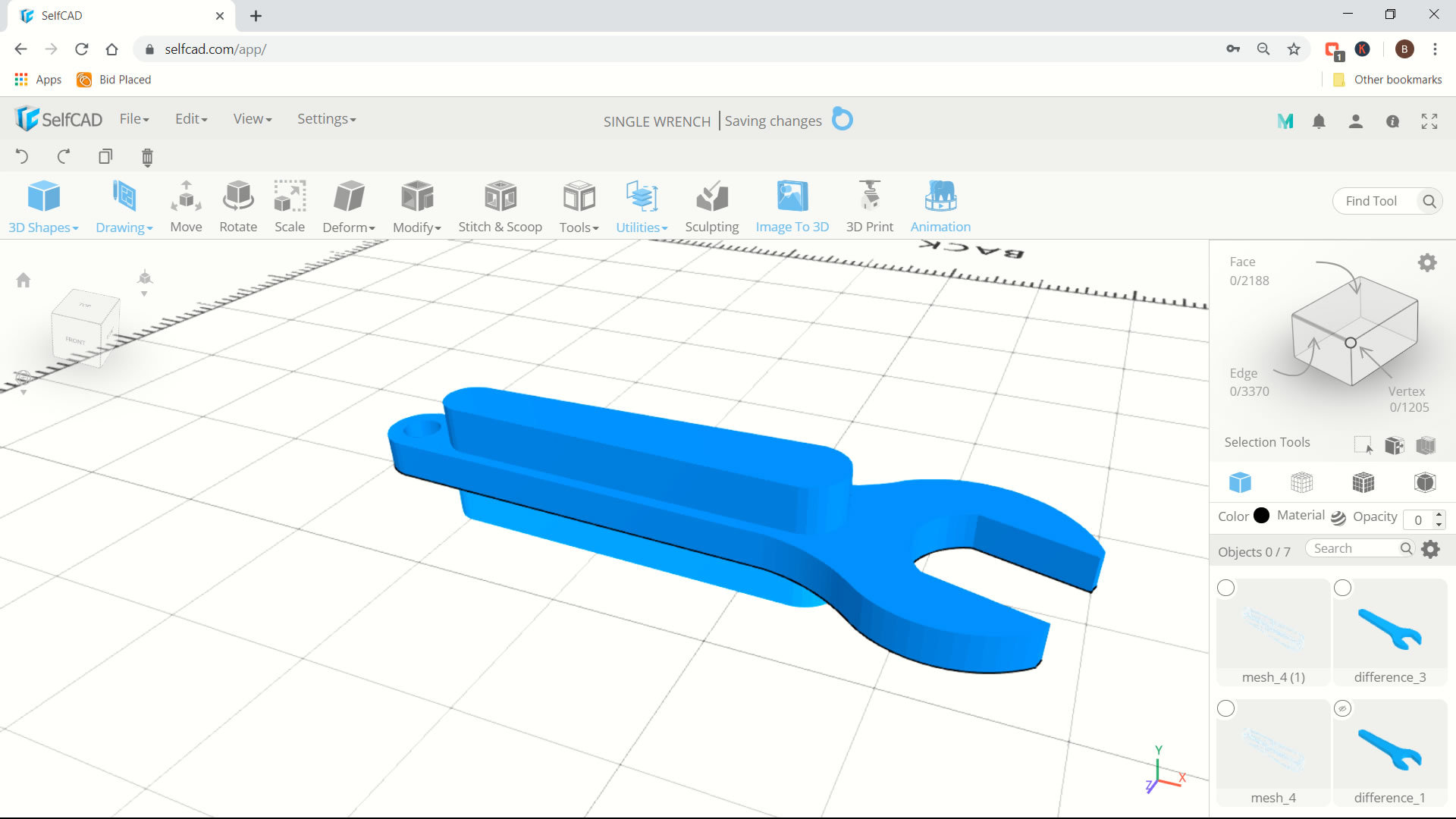
Task: Select multiple-object selection tool icon
Action: tap(1394, 445)
